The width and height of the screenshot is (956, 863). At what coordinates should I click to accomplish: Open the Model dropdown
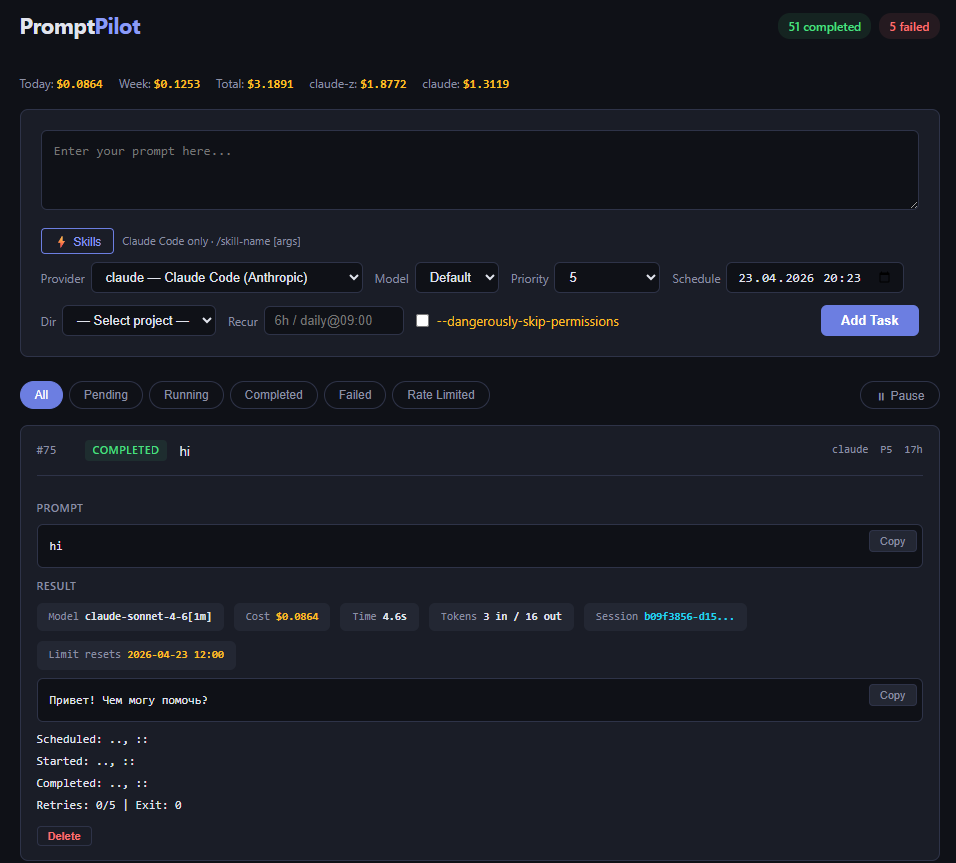(456, 278)
